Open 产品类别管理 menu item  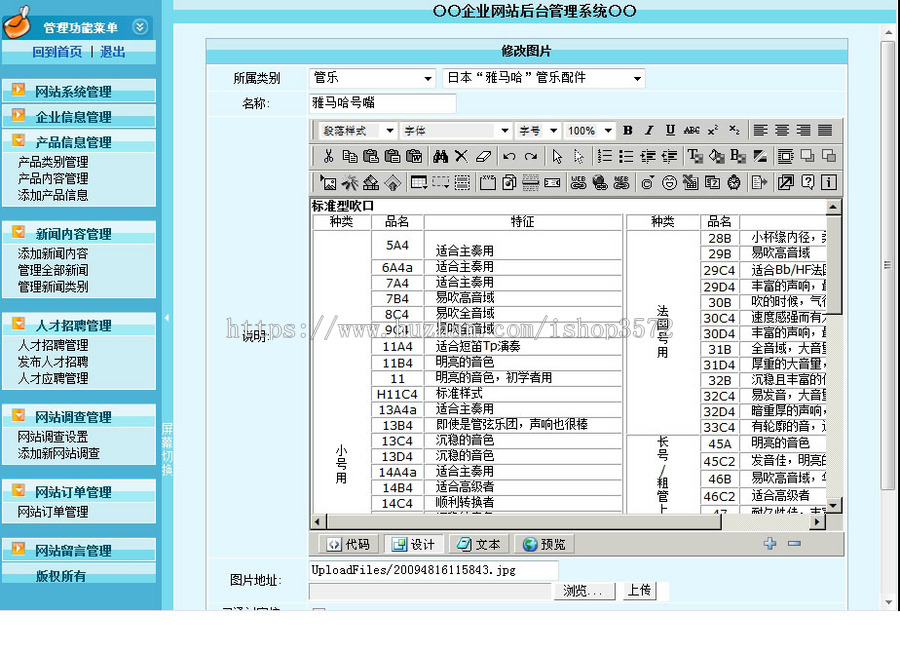pos(53,162)
